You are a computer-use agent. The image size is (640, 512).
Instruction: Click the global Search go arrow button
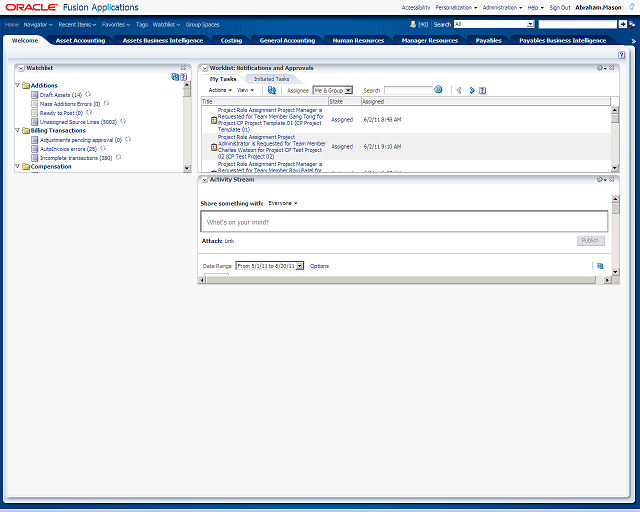(x=623, y=23)
